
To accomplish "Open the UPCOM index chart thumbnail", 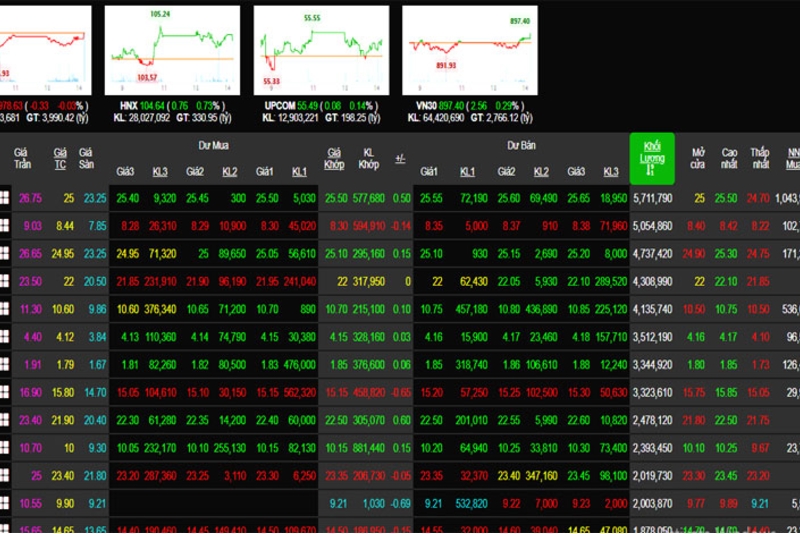I will pos(321,50).
